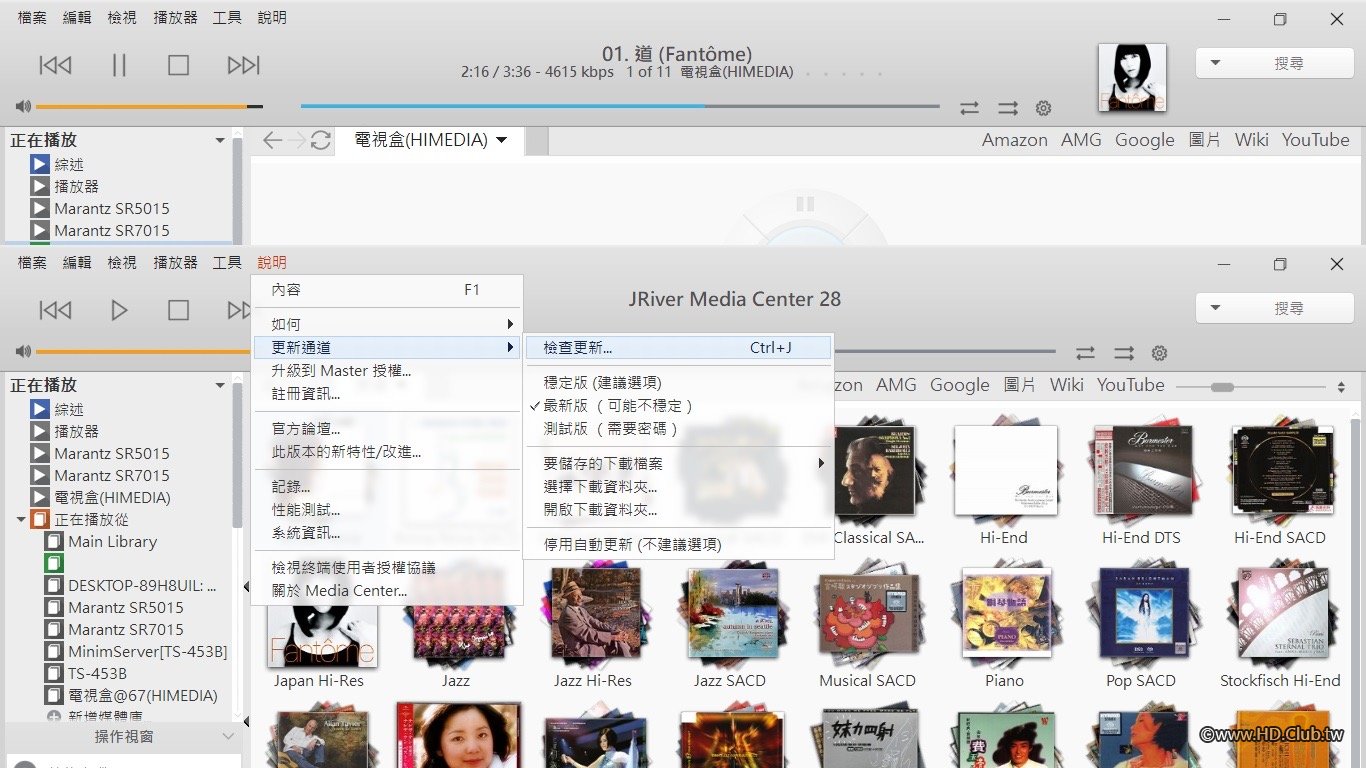
Task: Open Piano album stack
Action: (x=1004, y=613)
